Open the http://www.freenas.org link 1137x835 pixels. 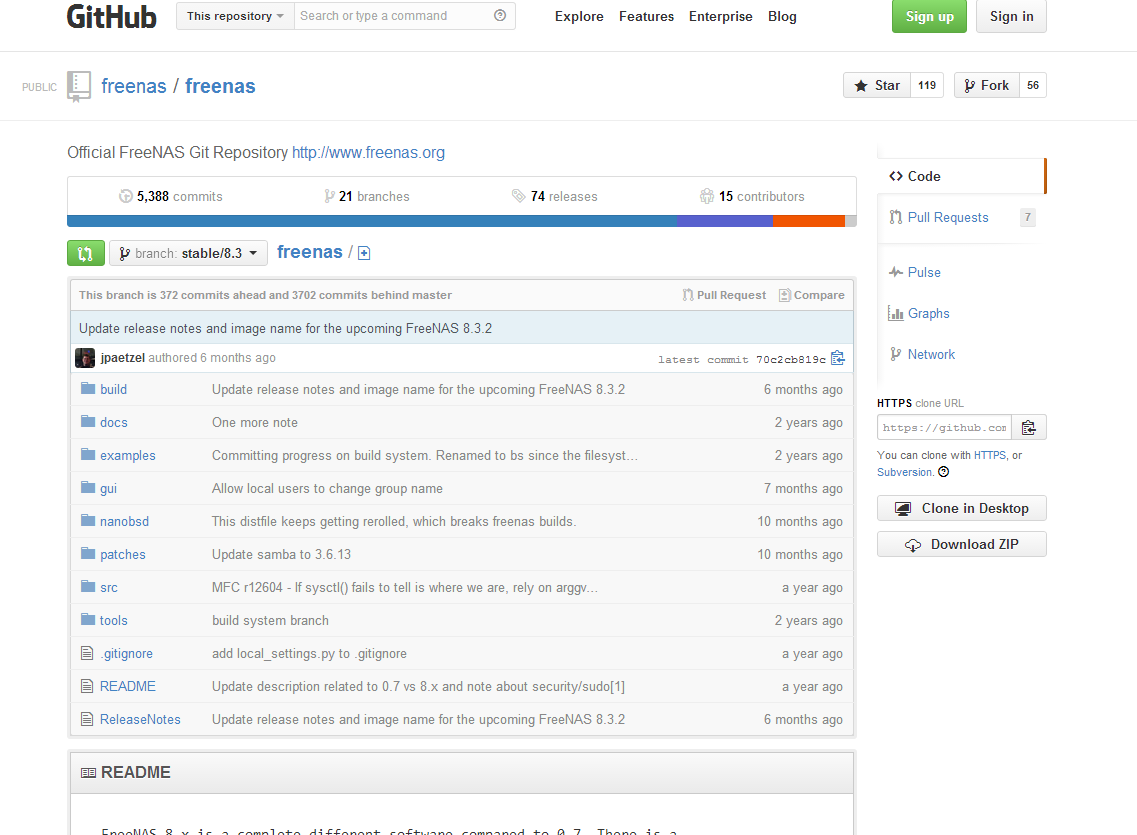tap(368, 152)
